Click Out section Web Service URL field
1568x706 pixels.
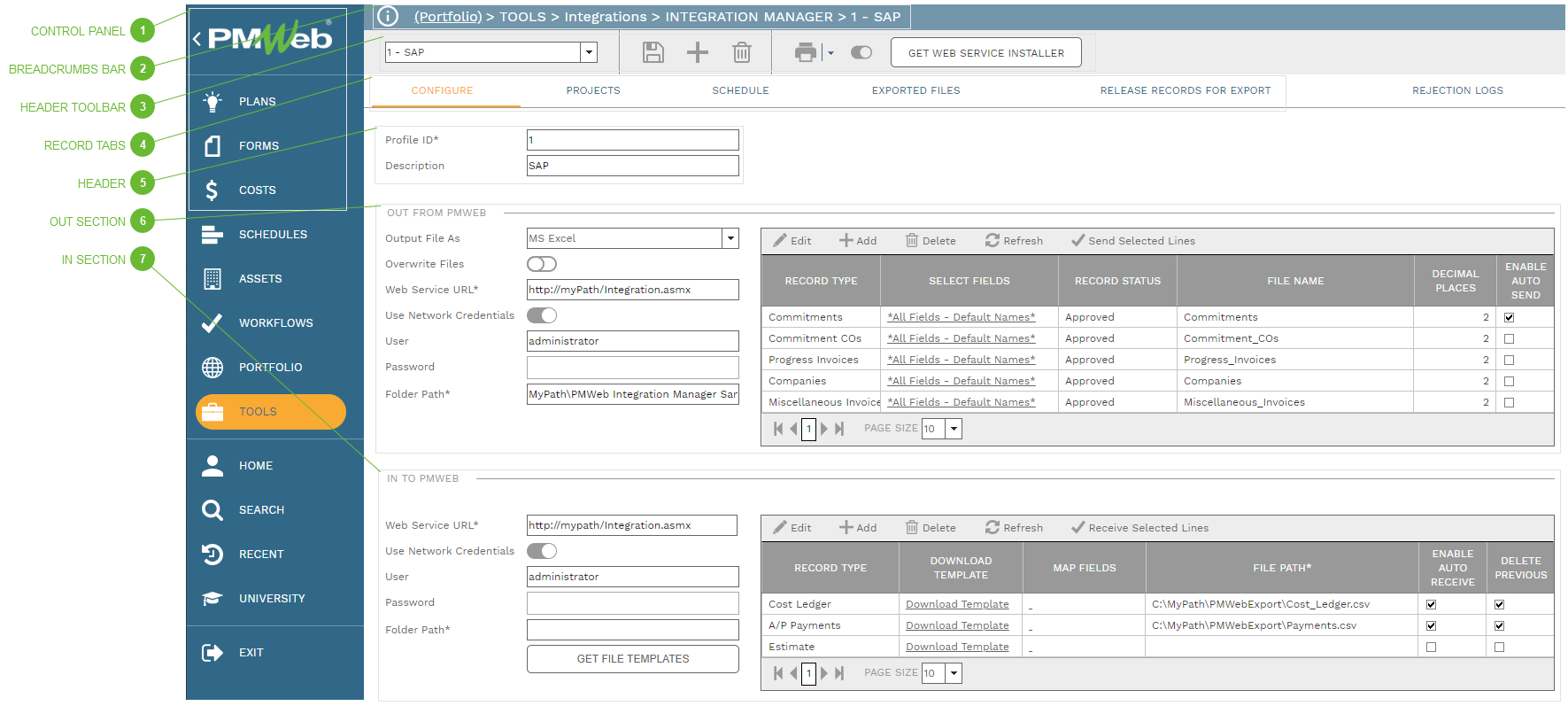click(x=633, y=290)
